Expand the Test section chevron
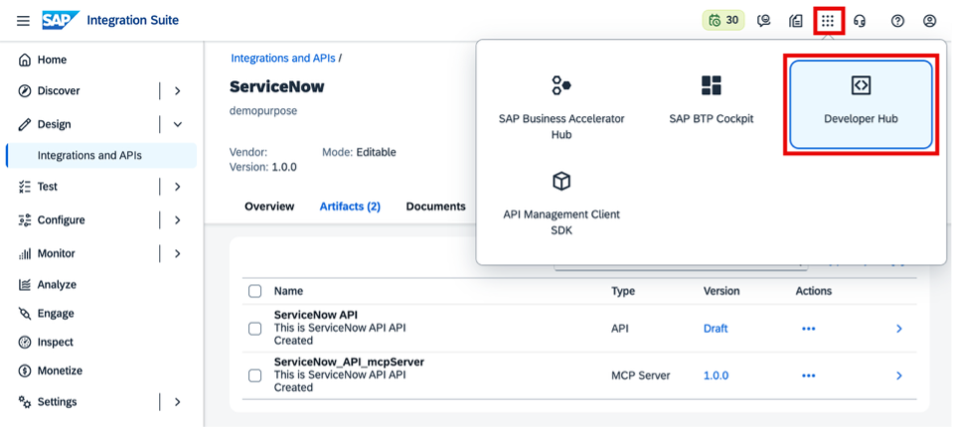 coord(177,187)
